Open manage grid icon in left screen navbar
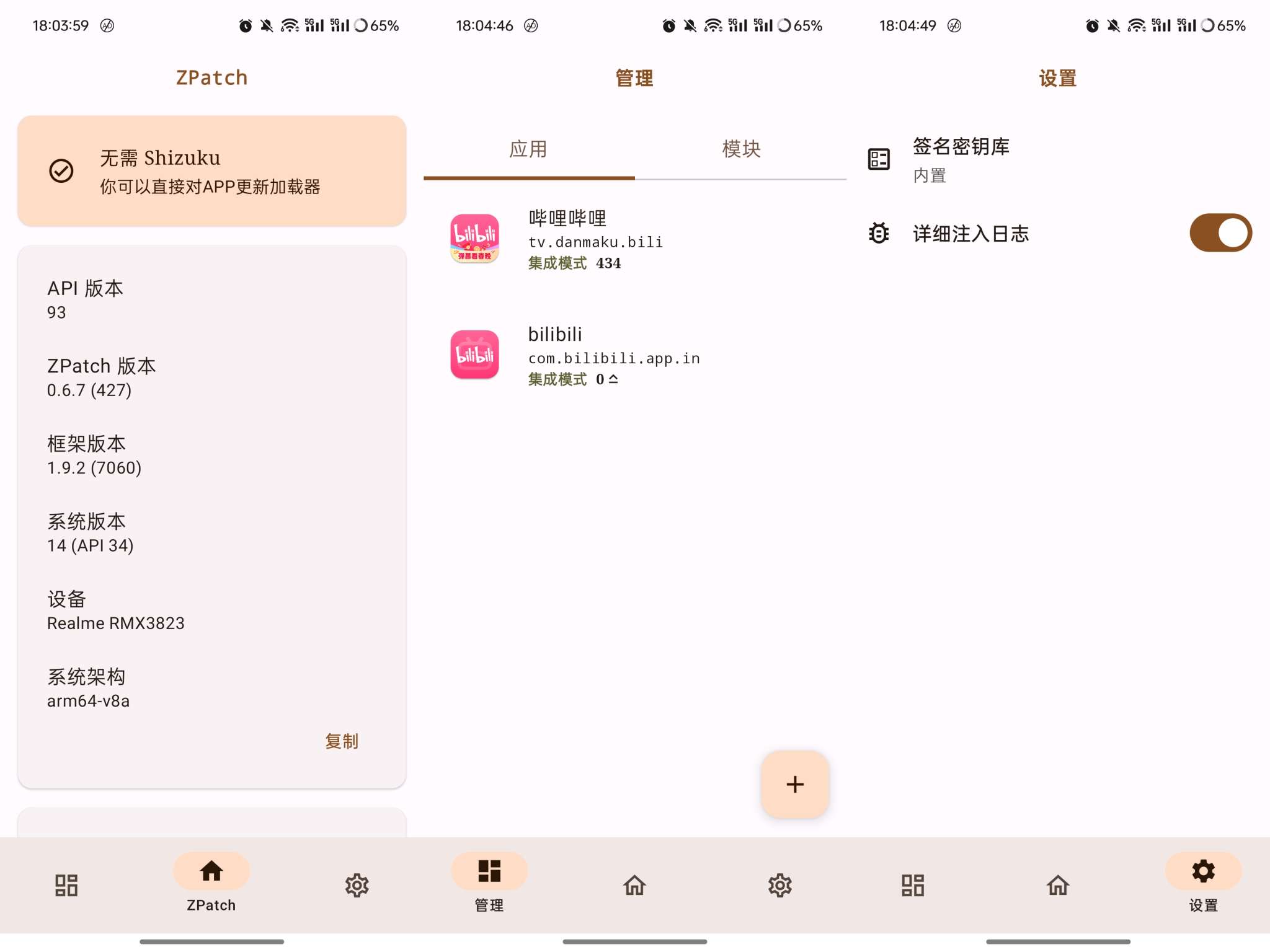 click(x=66, y=885)
